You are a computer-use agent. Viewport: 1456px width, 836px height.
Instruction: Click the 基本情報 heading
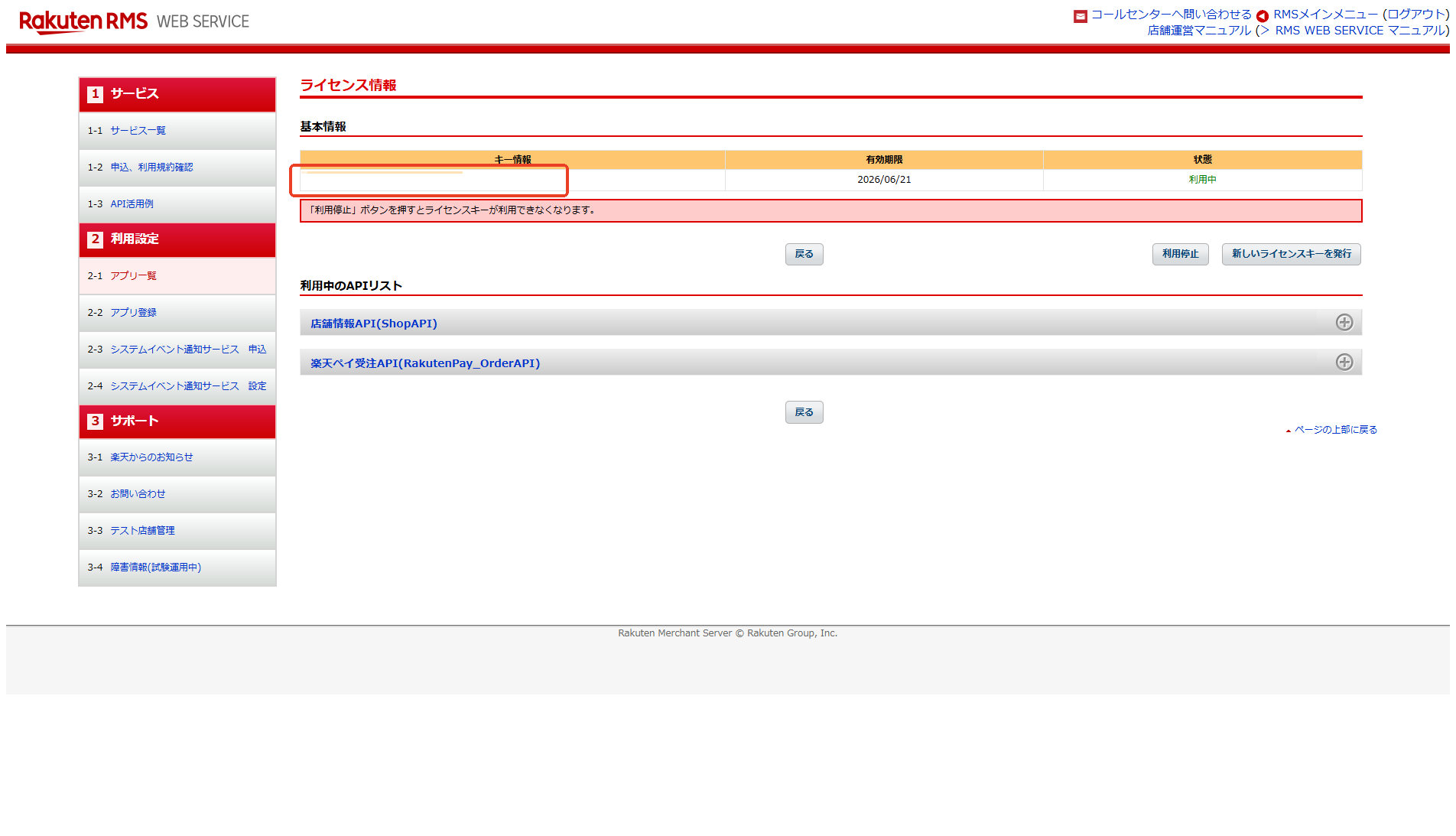point(323,126)
